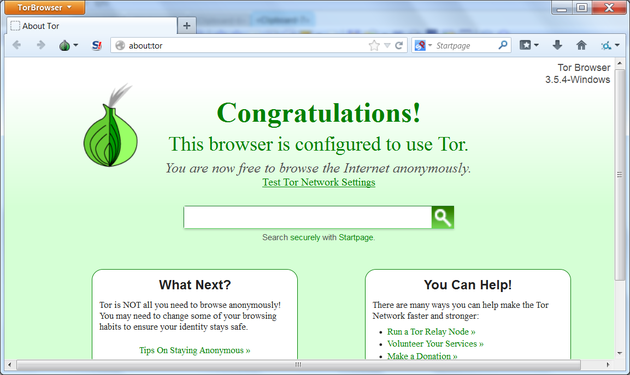630x375 pixels.
Task: Click the green onion Torbutton icon
Action: [65, 45]
